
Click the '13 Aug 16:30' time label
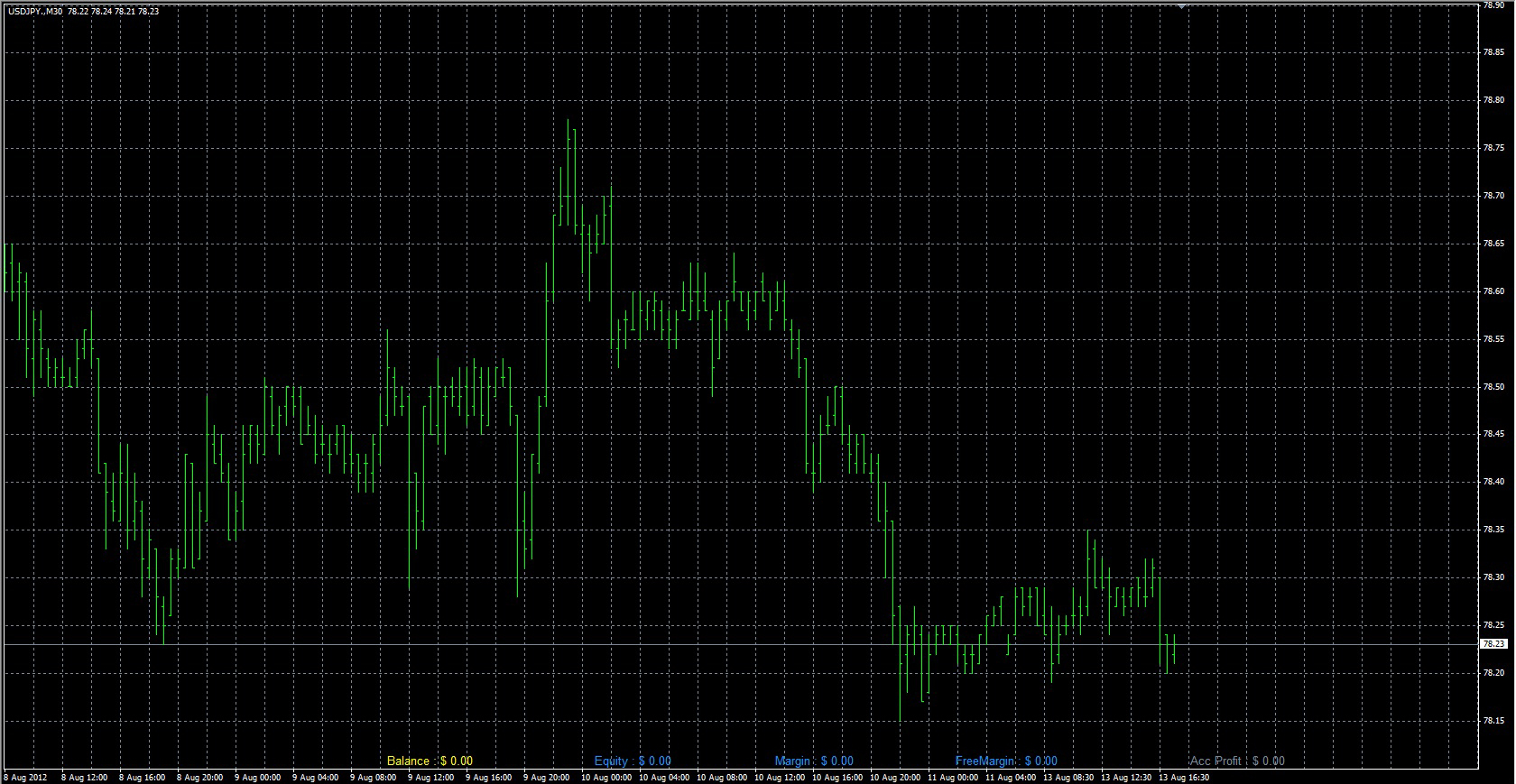1183,777
